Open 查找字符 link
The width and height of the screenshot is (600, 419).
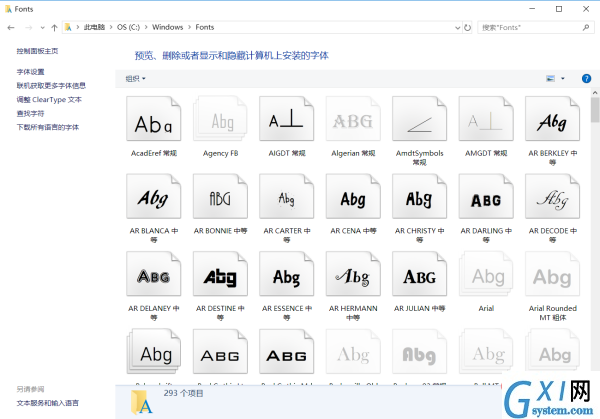(x=30, y=113)
